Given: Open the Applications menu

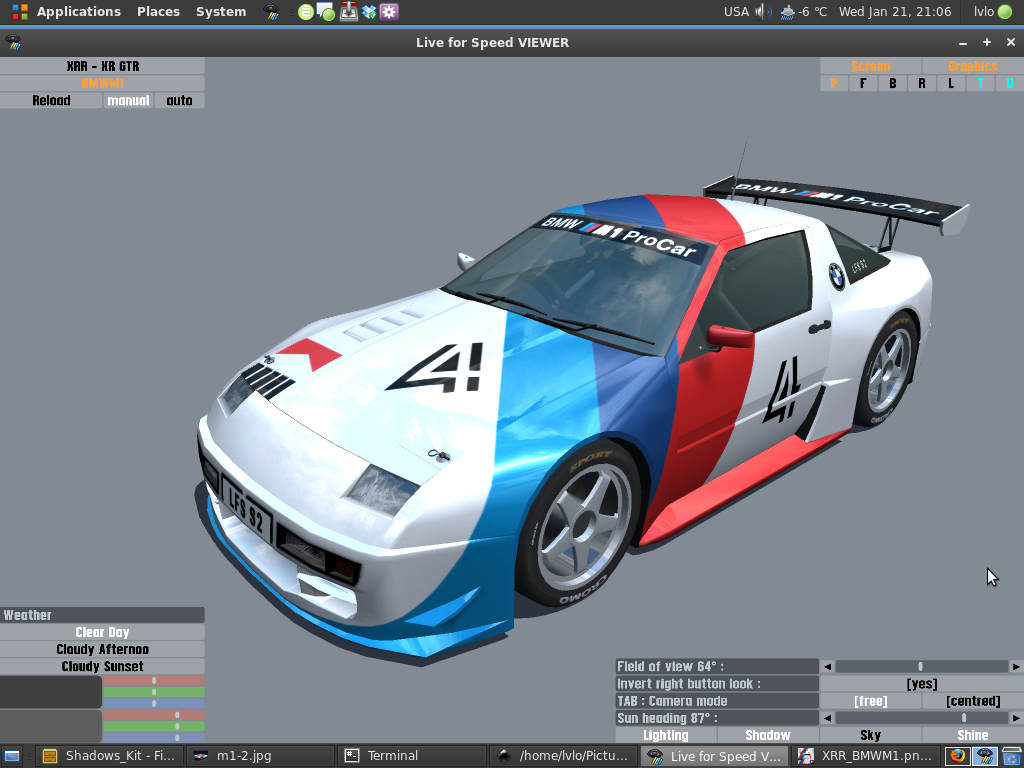Looking at the screenshot, I should click(78, 12).
